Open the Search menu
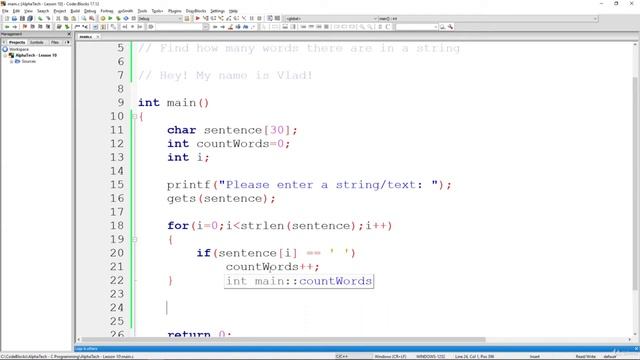Screen dimensions: 640x360 pos(43,11)
